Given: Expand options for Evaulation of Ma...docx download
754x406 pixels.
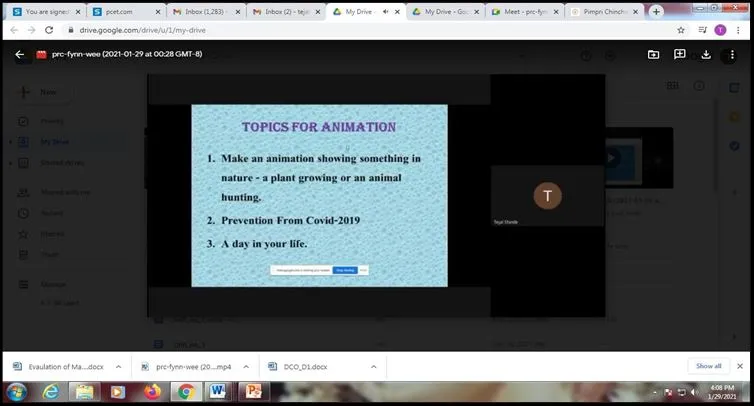Looking at the screenshot, I should (x=118, y=367).
